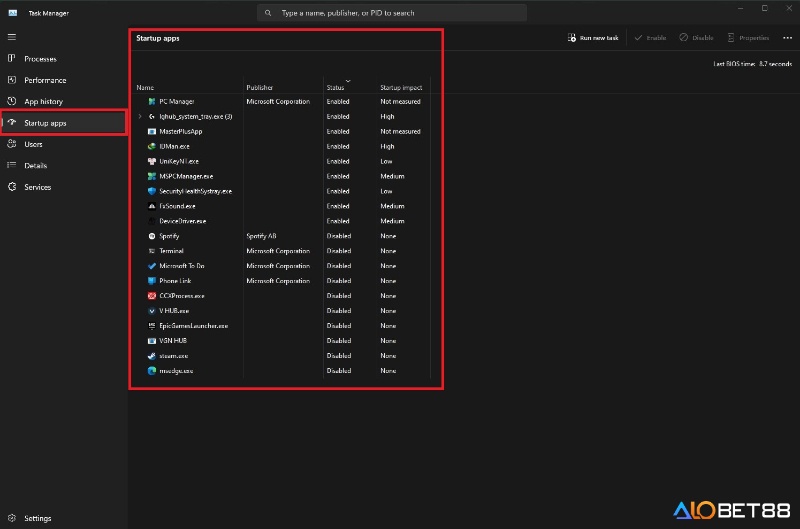Select the steam.exe row name

click(x=173, y=356)
